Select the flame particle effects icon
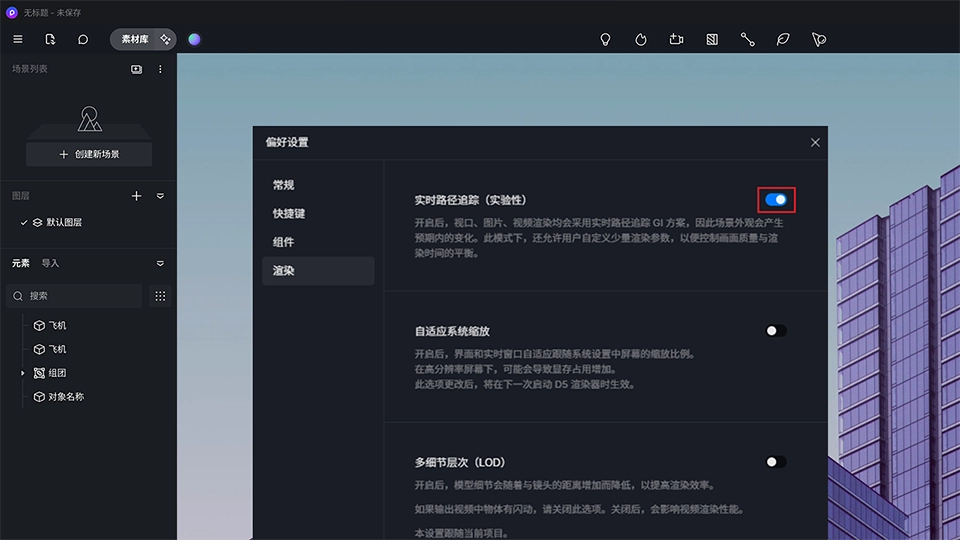 click(641, 39)
